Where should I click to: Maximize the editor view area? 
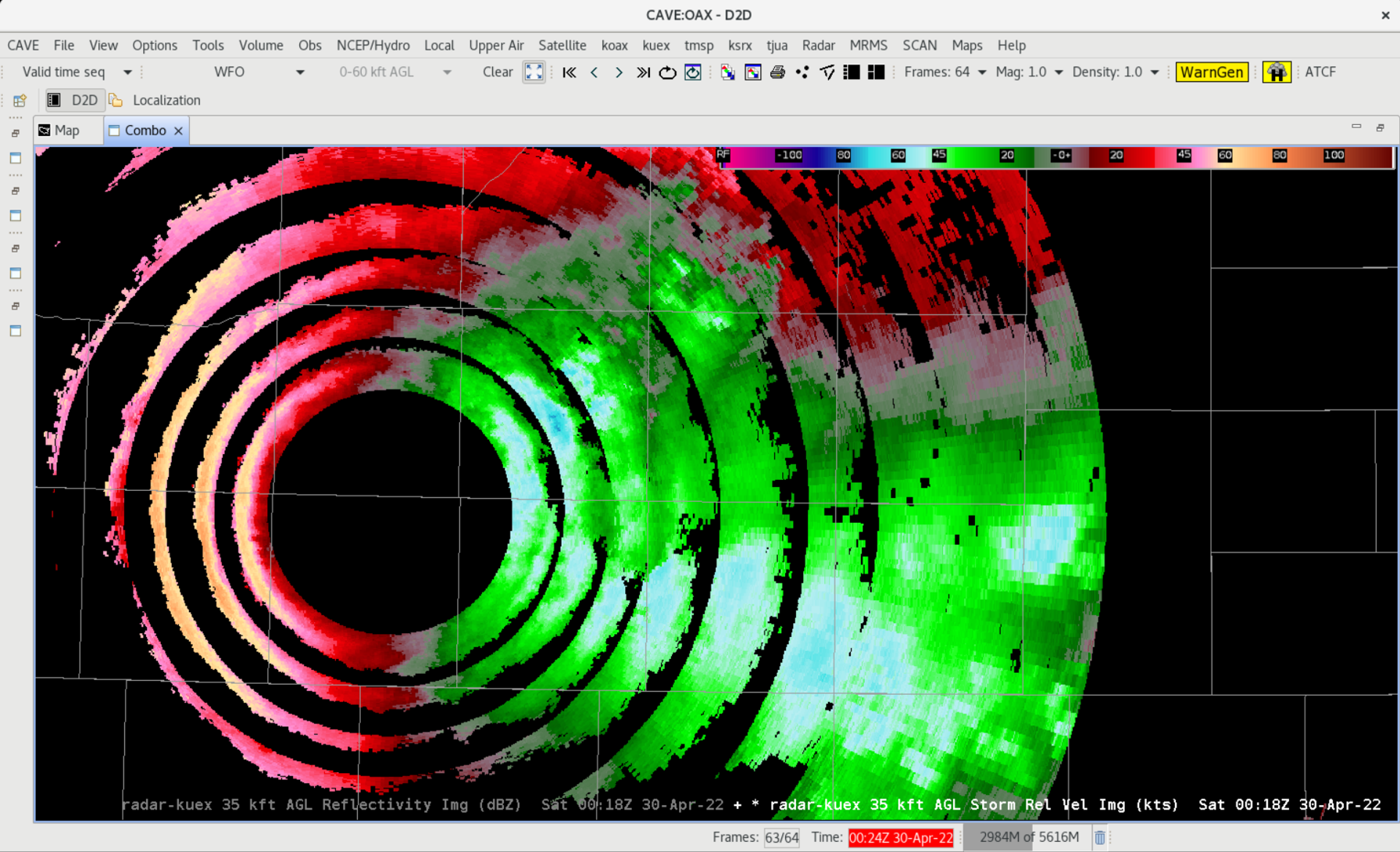point(1380,127)
